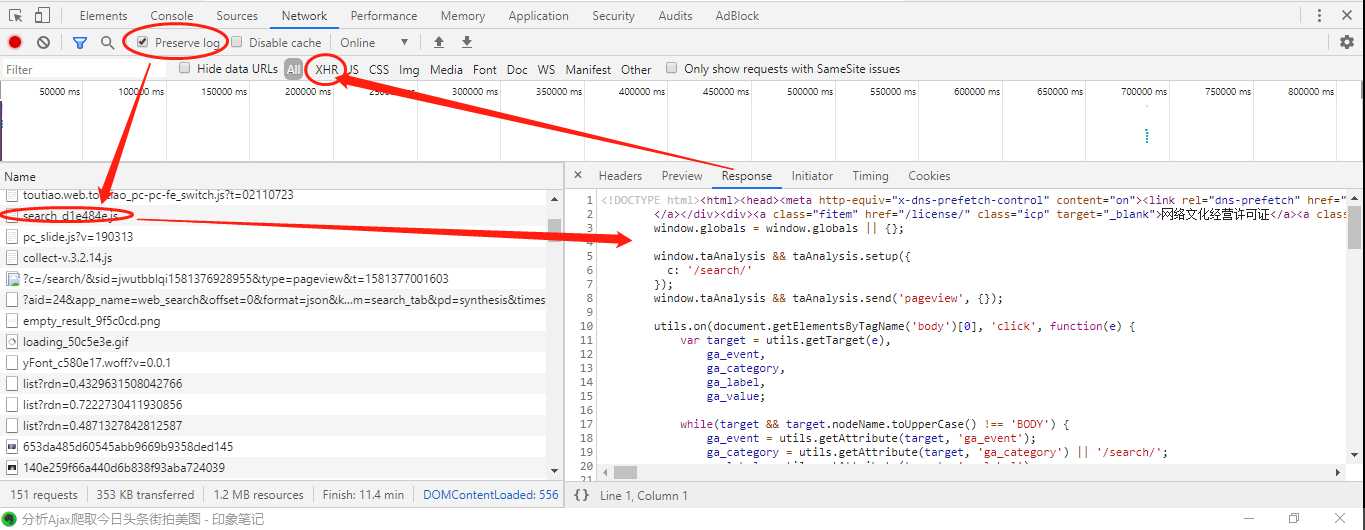This screenshot has height=530, width=1365.
Task: Stop recording the network log
Action: (x=15, y=42)
